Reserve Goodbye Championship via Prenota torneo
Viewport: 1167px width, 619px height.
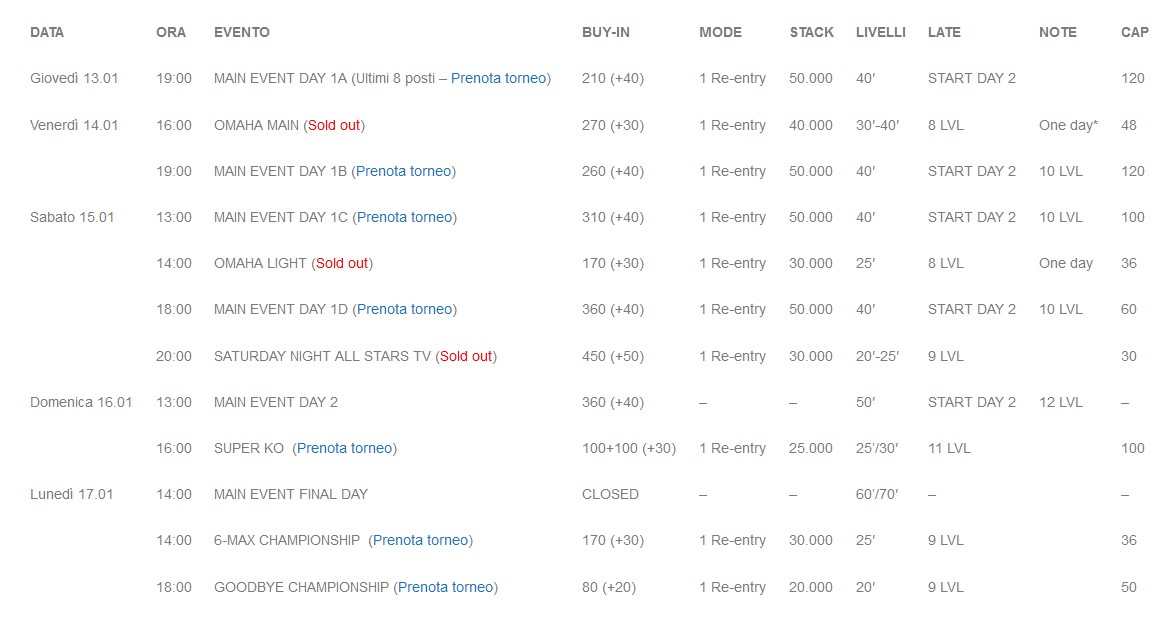(x=445, y=587)
